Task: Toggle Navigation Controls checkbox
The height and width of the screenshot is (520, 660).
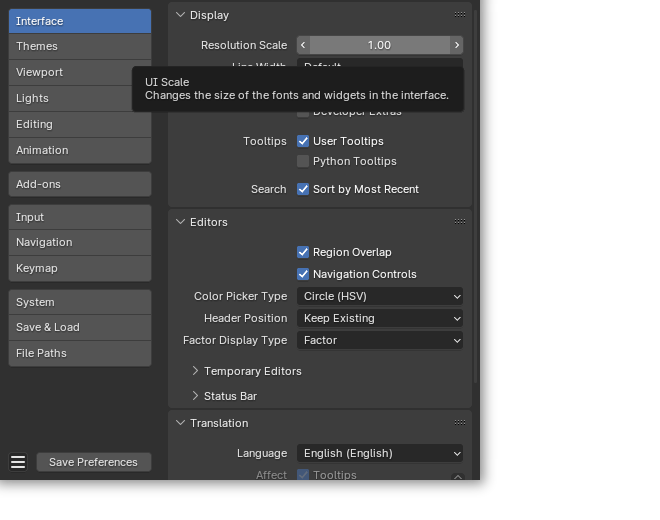Action: point(303,274)
